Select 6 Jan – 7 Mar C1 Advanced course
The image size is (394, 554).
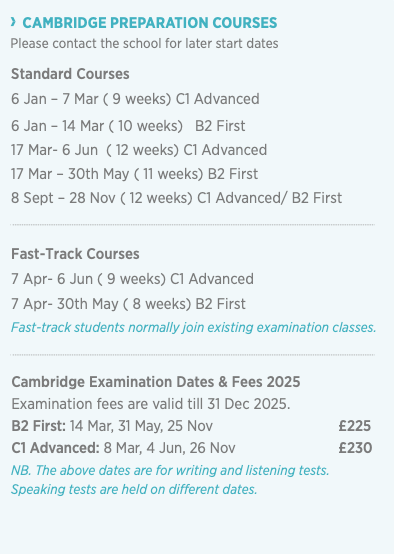(135, 99)
